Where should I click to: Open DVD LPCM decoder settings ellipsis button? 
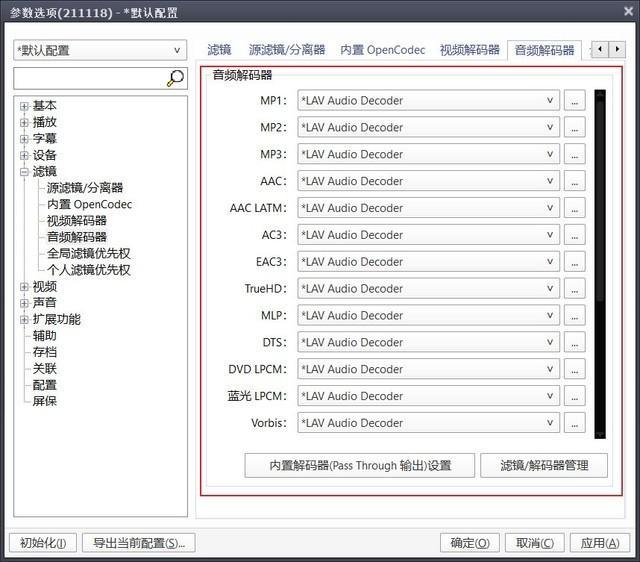[x=574, y=369]
